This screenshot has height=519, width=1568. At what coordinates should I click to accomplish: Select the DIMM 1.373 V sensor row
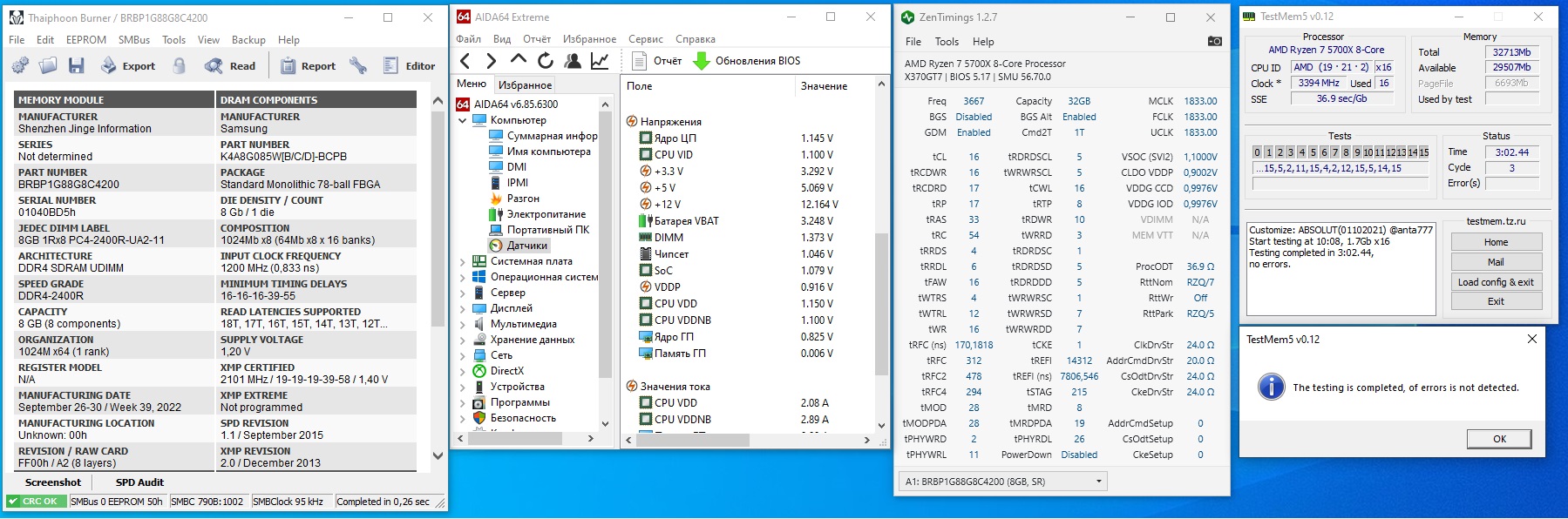tap(749, 238)
